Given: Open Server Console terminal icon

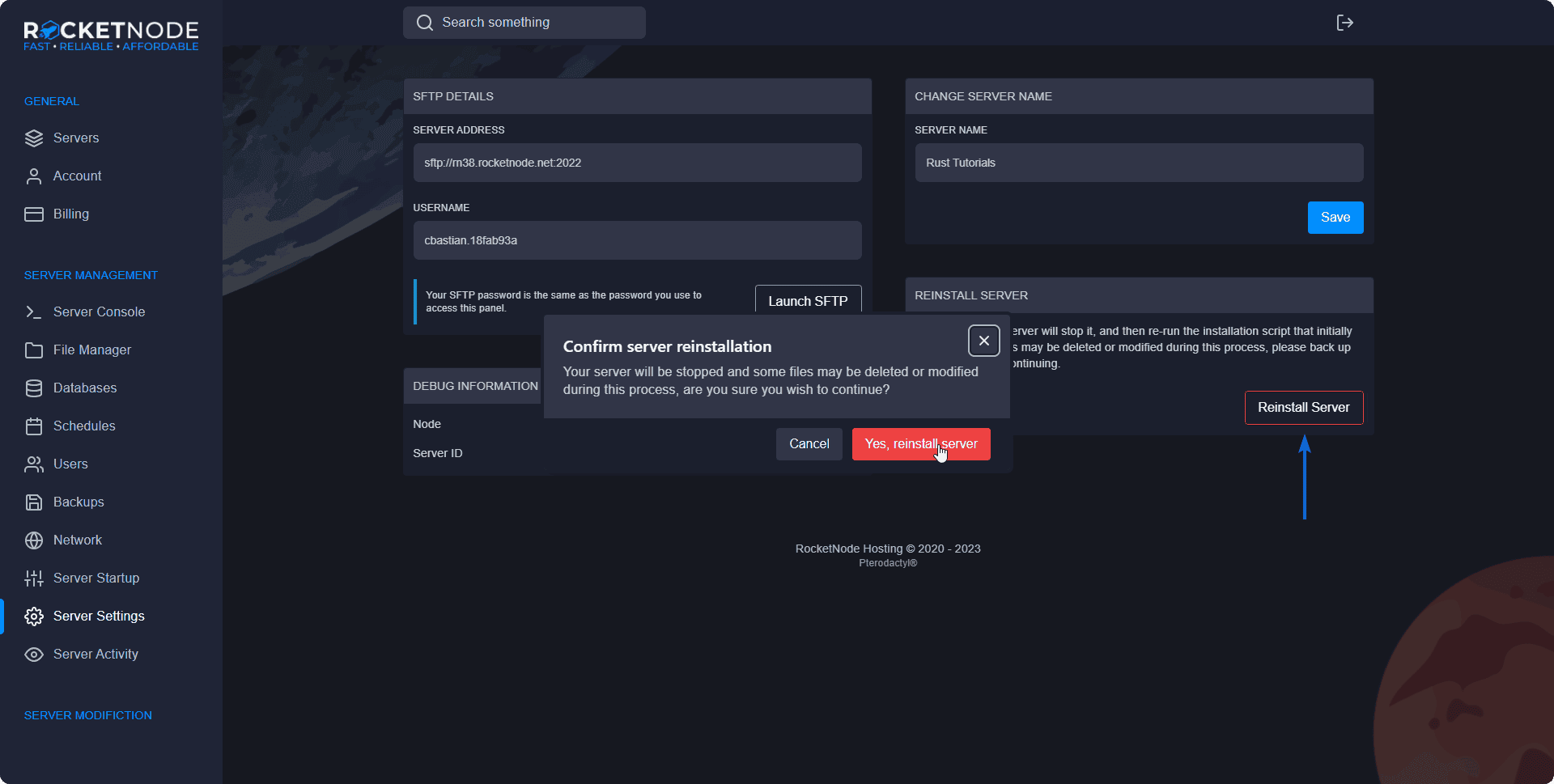Looking at the screenshot, I should coord(33,312).
